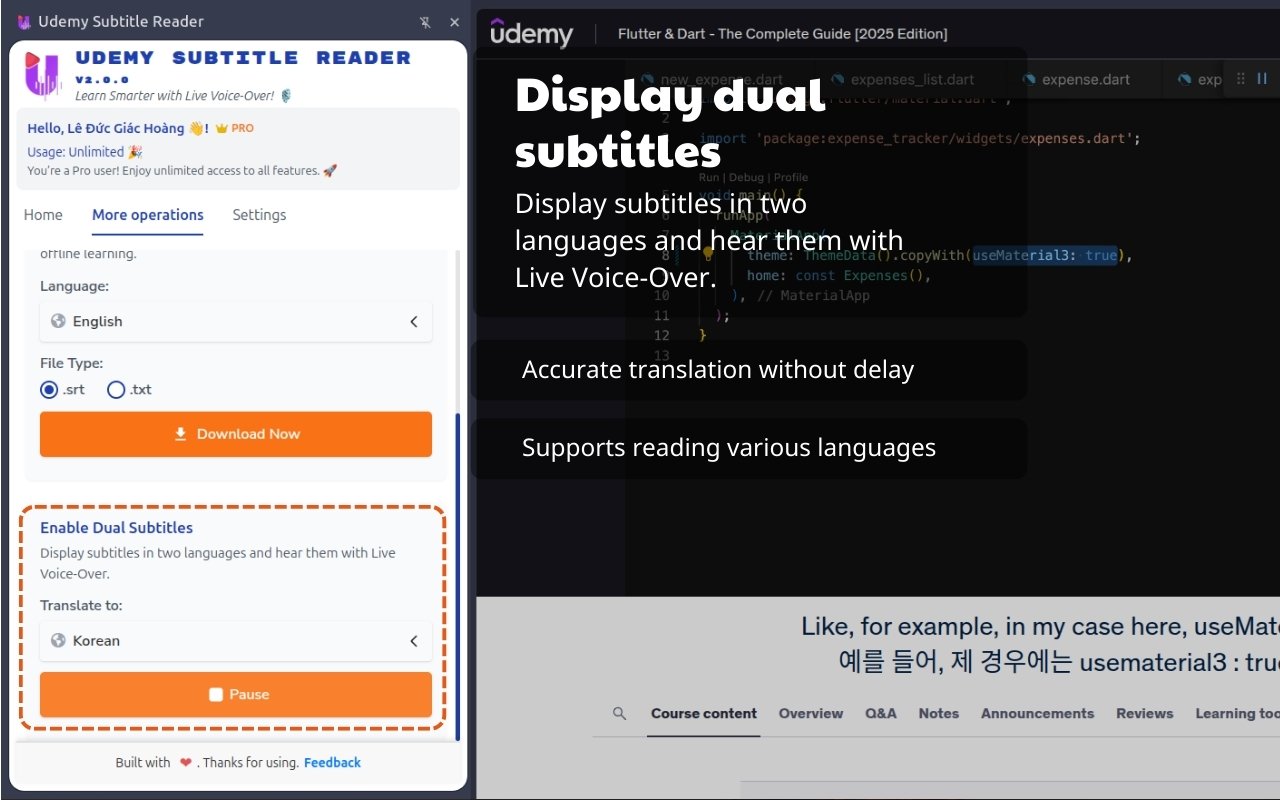1280x800 pixels.
Task: Select the More operations tab
Action: (148, 215)
